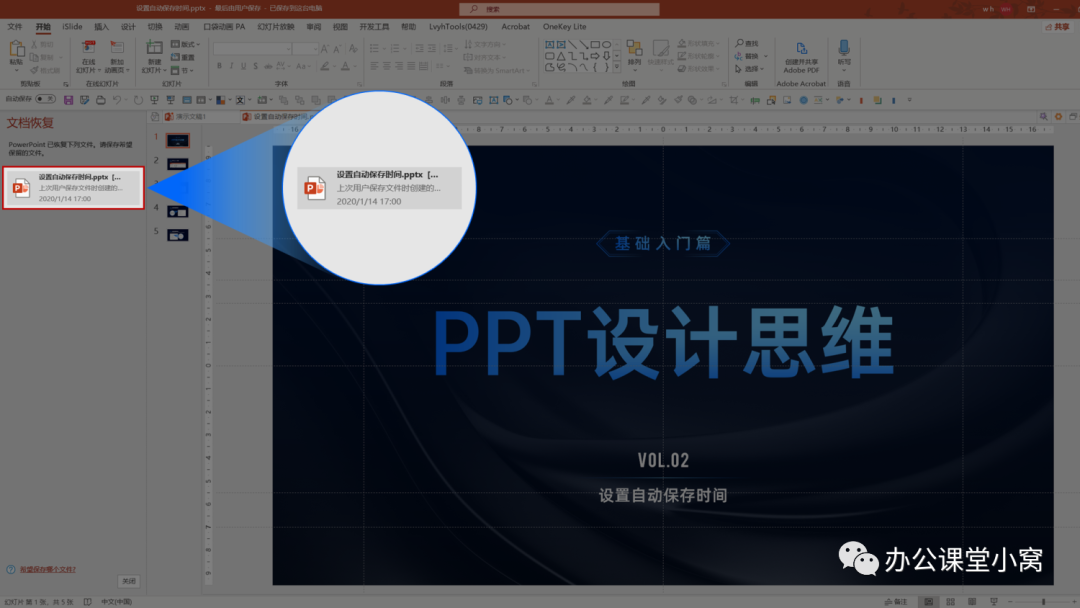Screen dimensions: 1080x608
Task: Switch to the OneKey Lite tab
Action: click(564, 27)
